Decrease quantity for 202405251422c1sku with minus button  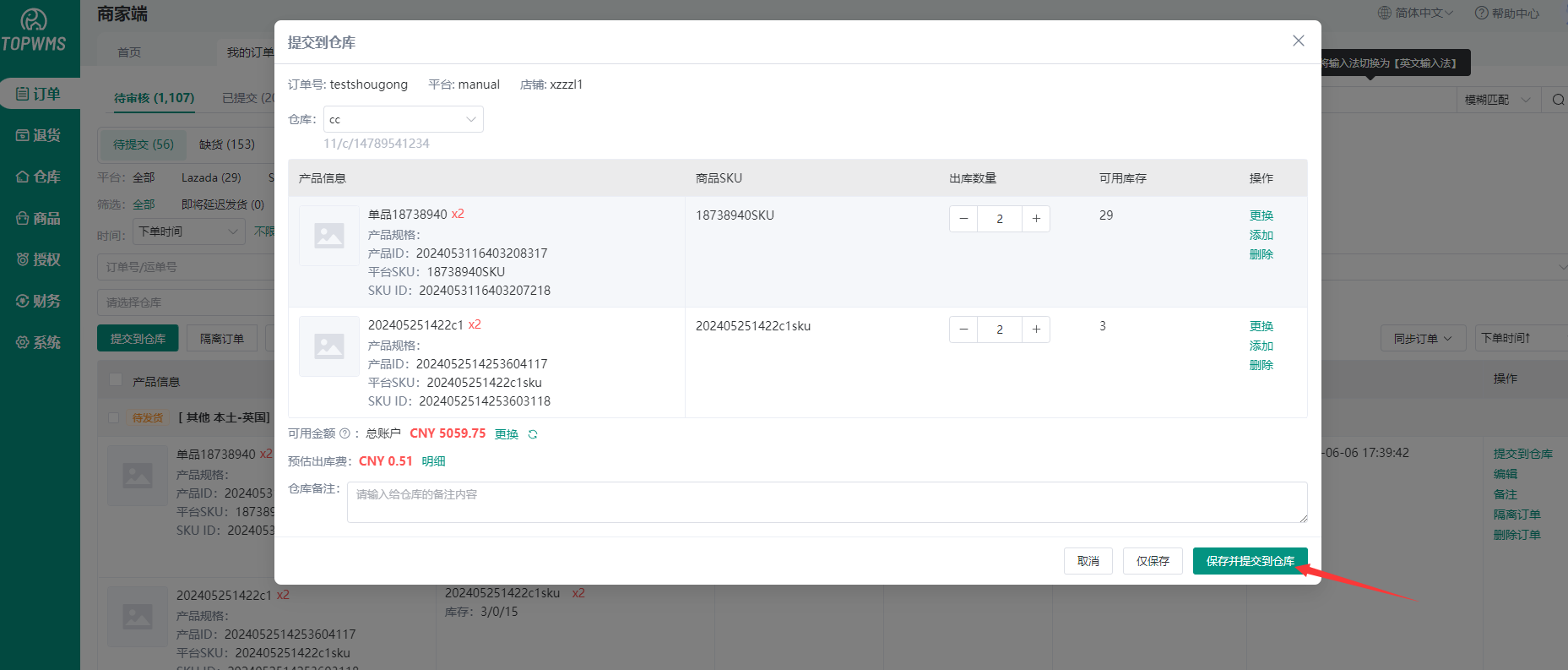tap(963, 330)
